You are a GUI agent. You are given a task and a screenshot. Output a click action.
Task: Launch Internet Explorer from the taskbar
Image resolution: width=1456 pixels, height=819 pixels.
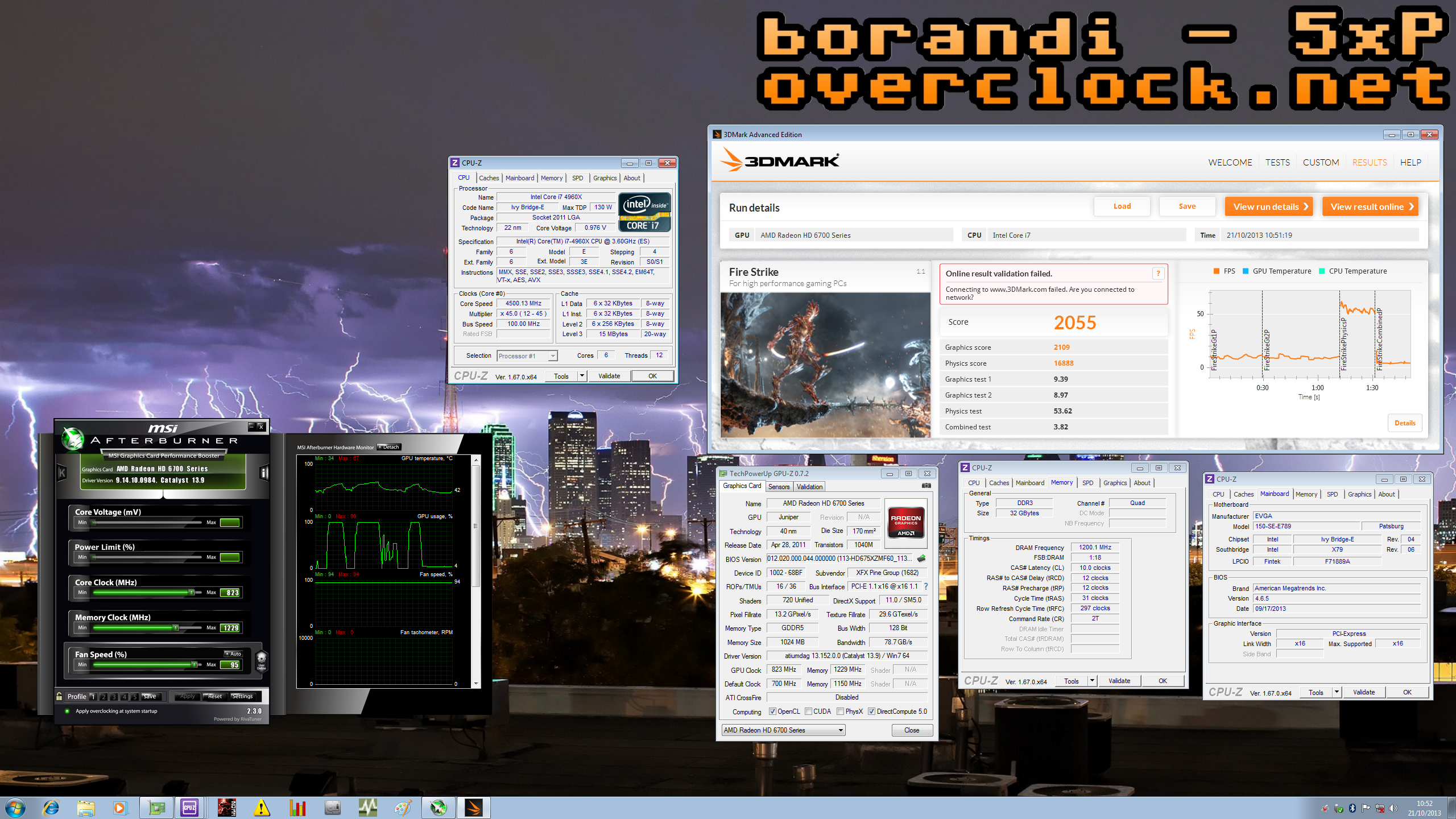pyautogui.click(x=51, y=808)
